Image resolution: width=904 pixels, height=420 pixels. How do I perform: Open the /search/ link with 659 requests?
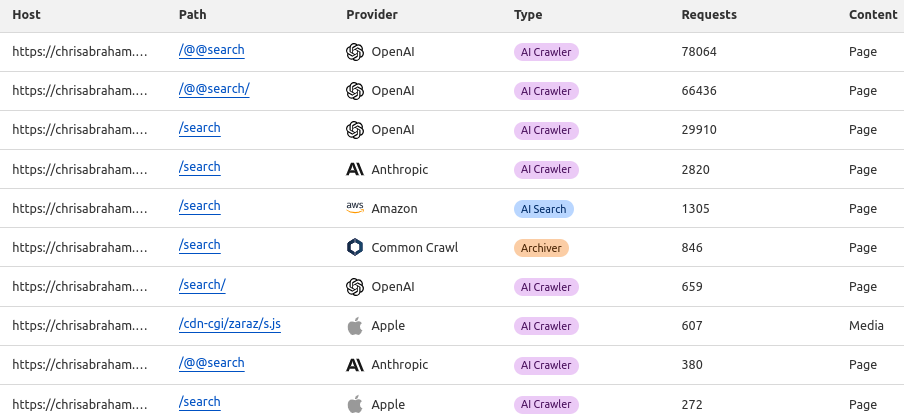pos(202,285)
